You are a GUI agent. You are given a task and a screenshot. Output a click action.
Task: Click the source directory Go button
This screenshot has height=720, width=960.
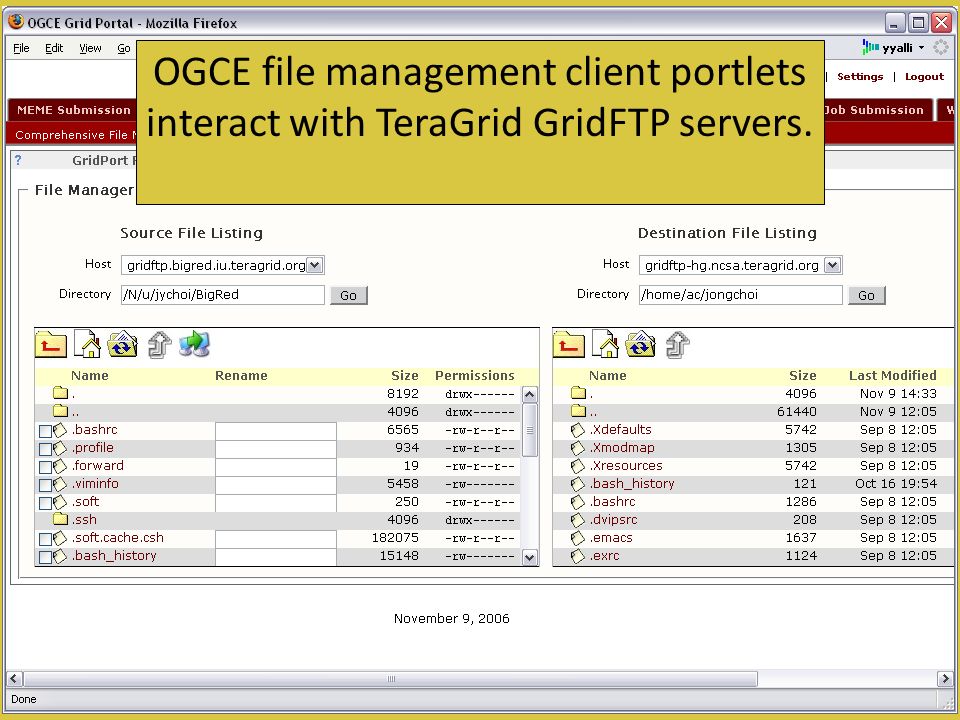[x=348, y=295]
